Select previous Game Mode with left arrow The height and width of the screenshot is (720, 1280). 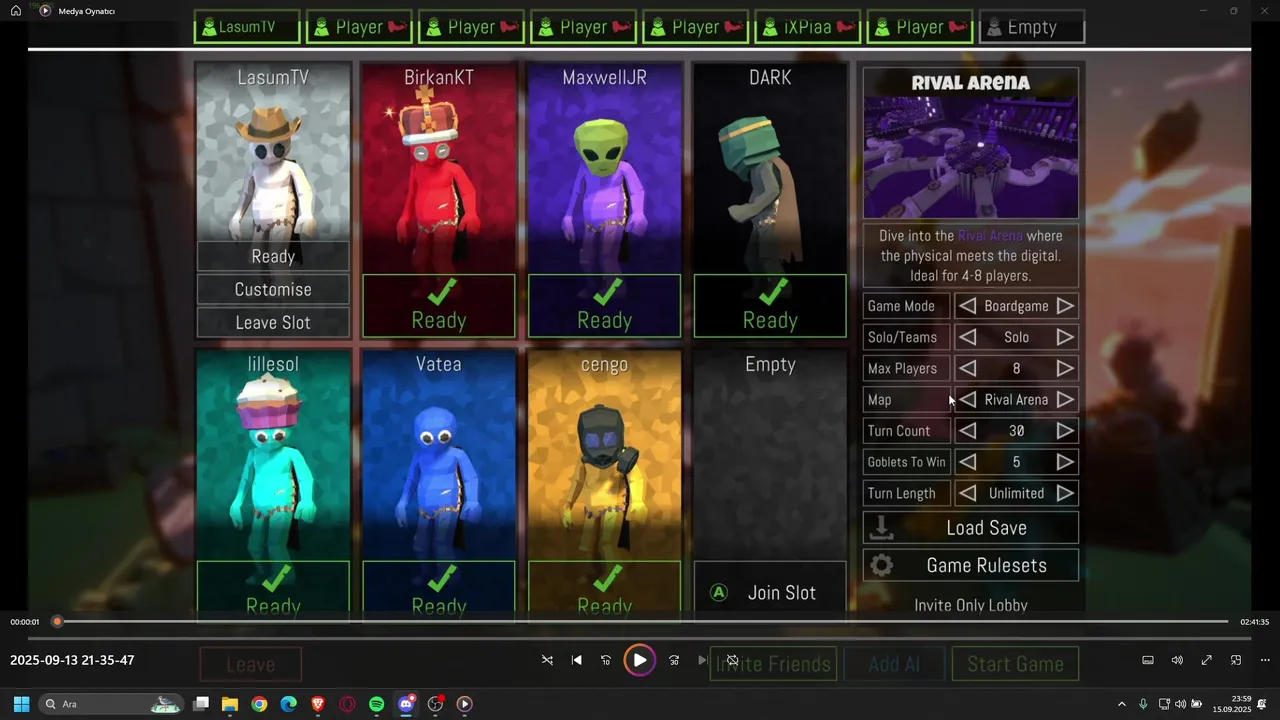(967, 306)
